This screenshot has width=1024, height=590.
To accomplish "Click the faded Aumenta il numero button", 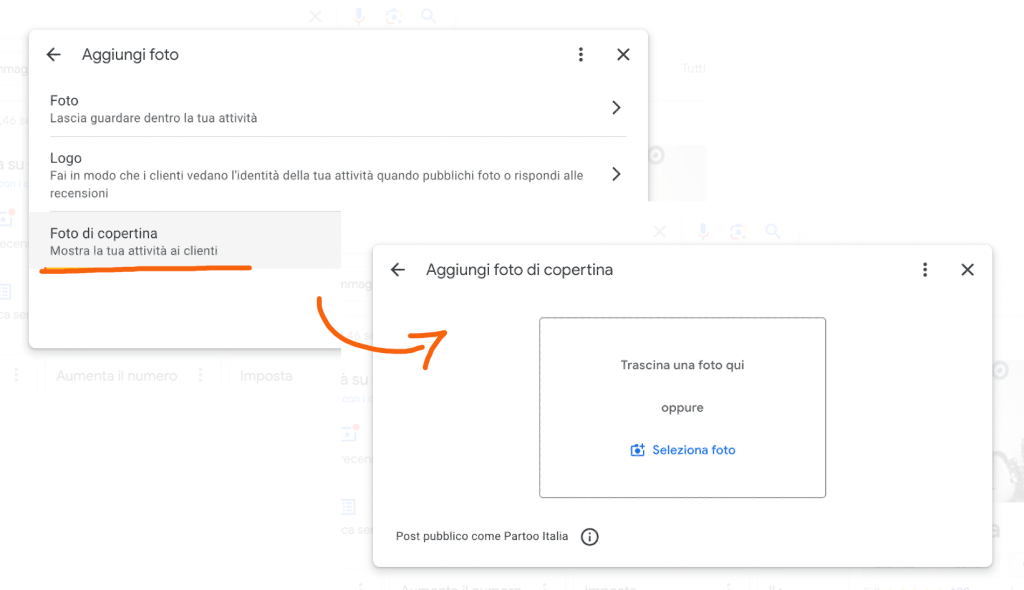I will [x=117, y=376].
